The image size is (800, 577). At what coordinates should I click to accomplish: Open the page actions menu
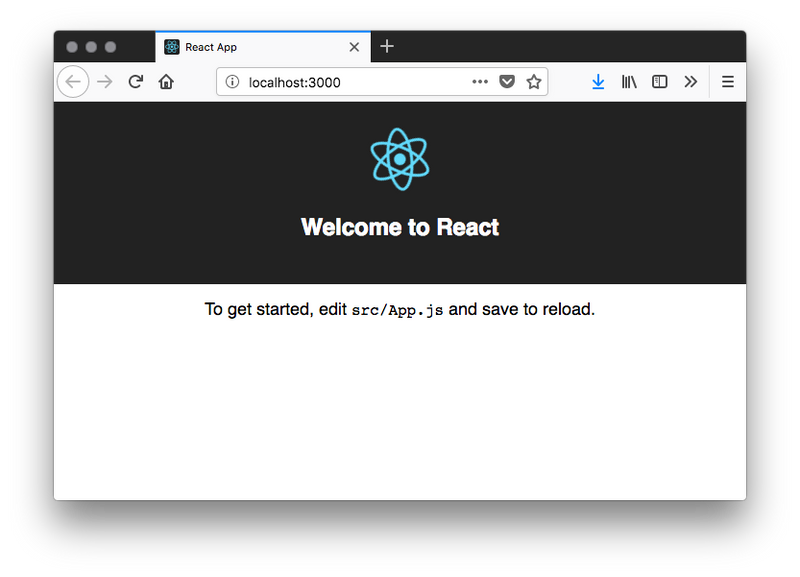(480, 81)
